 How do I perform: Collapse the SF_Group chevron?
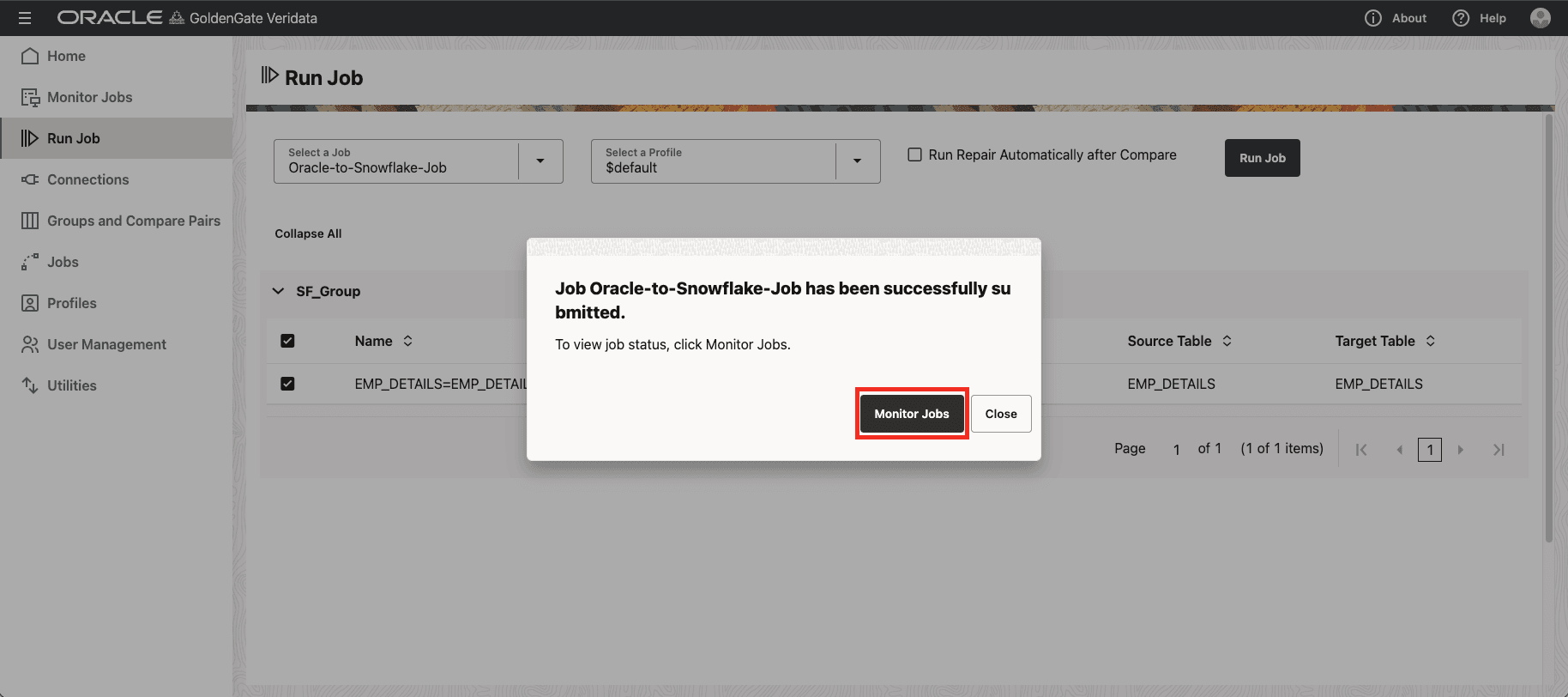click(278, 291)
